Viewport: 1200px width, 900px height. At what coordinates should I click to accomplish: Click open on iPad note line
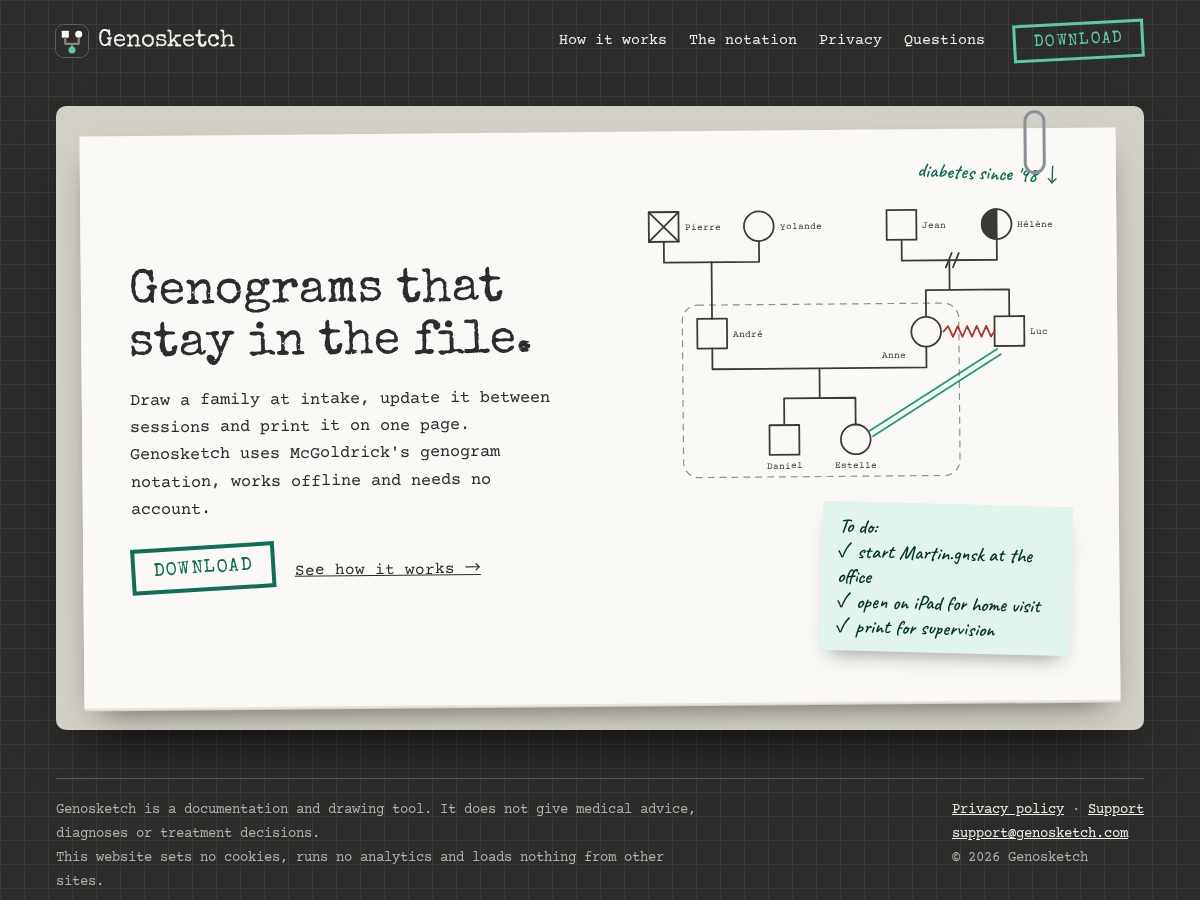938,603
